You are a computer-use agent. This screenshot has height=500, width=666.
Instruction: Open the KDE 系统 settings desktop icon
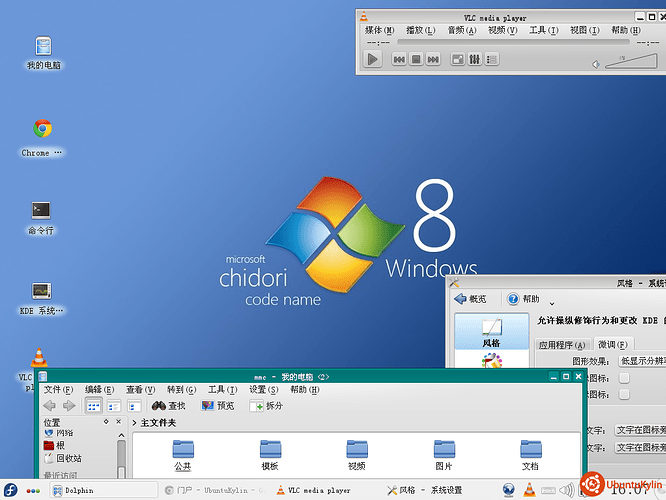41,299
